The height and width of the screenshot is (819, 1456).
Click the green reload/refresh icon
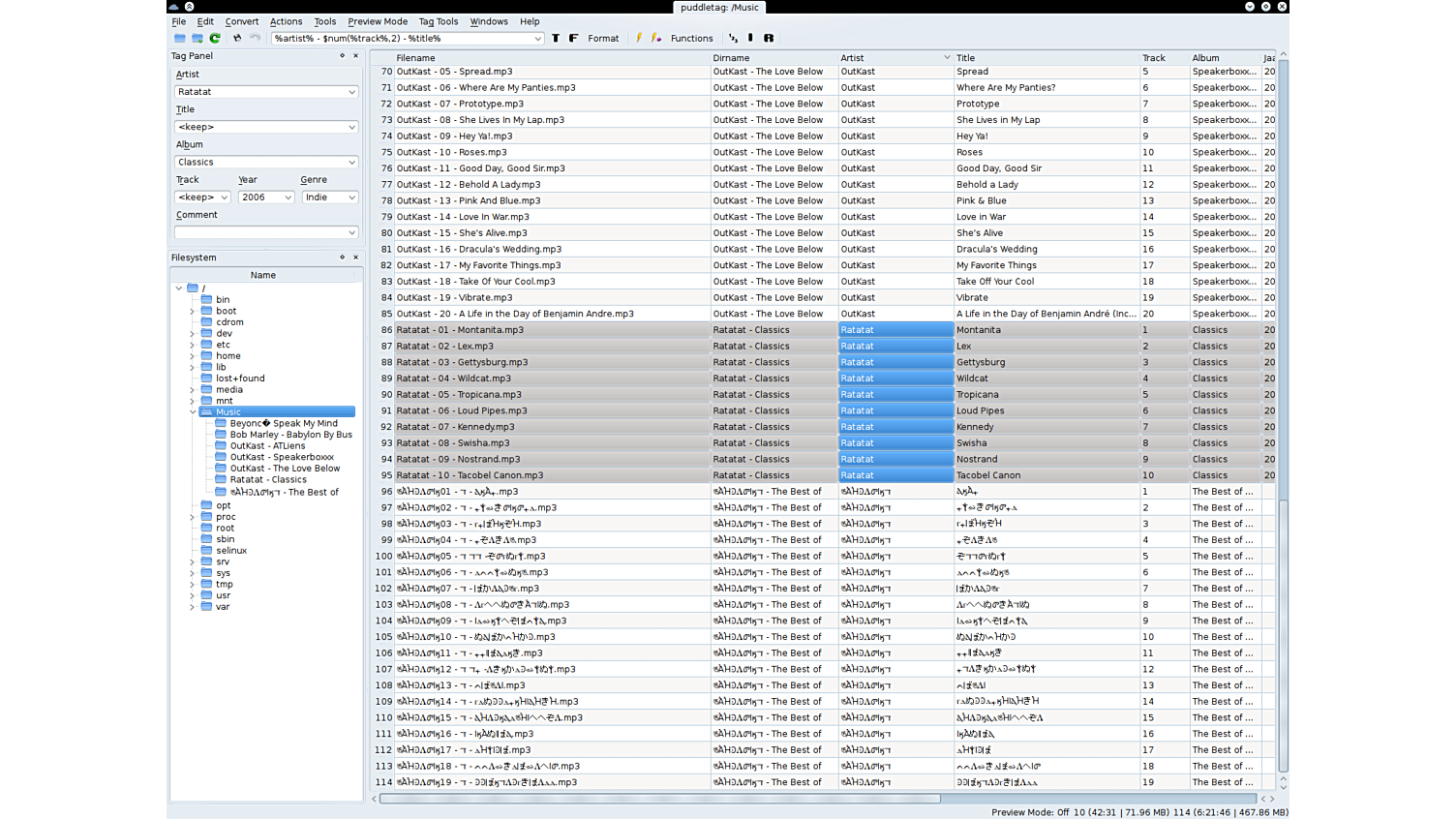point(215,39)
